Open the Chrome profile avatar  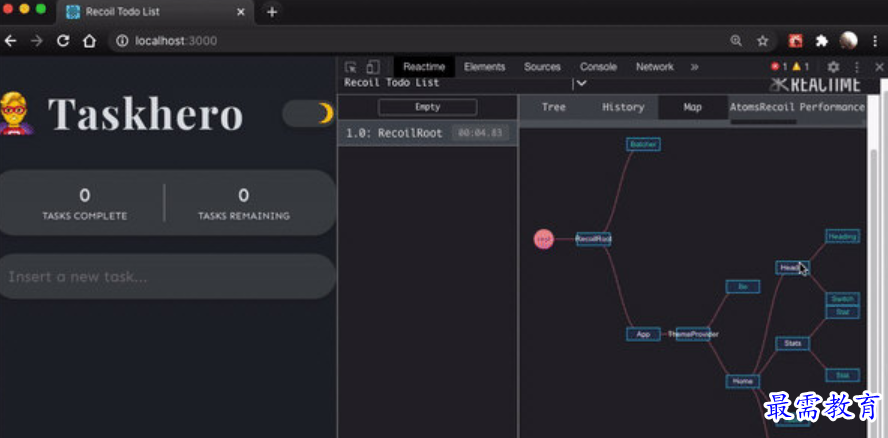point(848,40)
